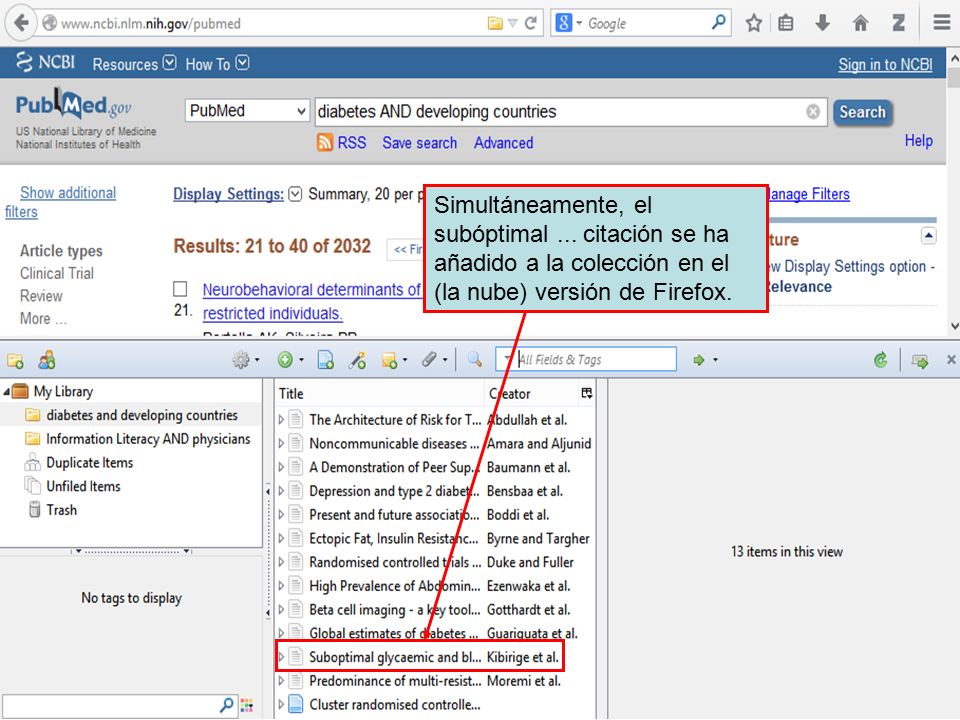Select Duplicate Items in library
The width and height of the screenshot is (960, 720).
pyautogui.click(x=89, y=463)
